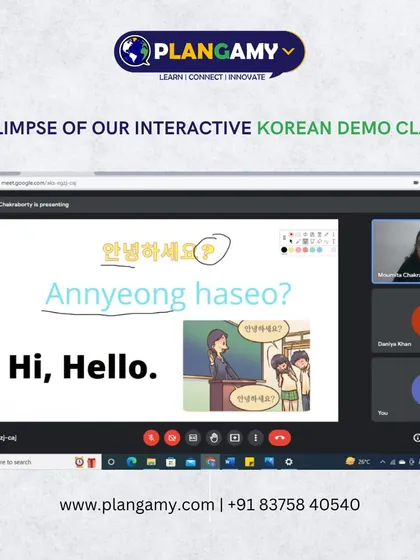Click the yellow Korean greeting heading text
420x560 pixels.
159,251
